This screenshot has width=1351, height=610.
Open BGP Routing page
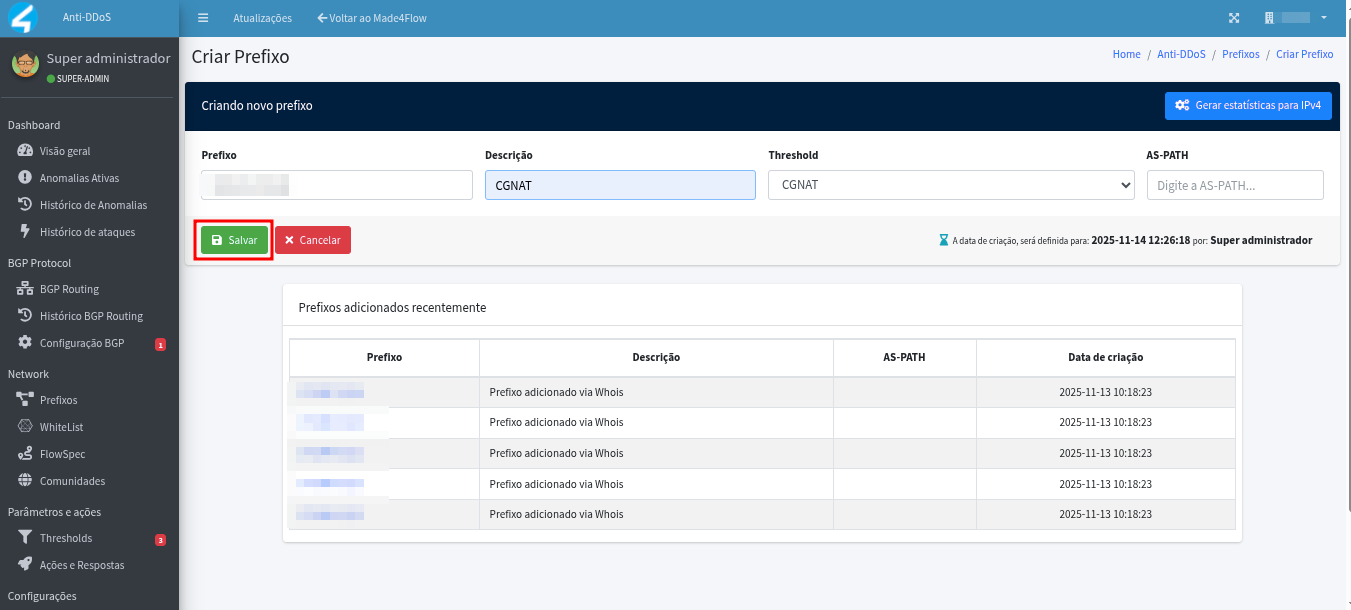click(69, 289)
